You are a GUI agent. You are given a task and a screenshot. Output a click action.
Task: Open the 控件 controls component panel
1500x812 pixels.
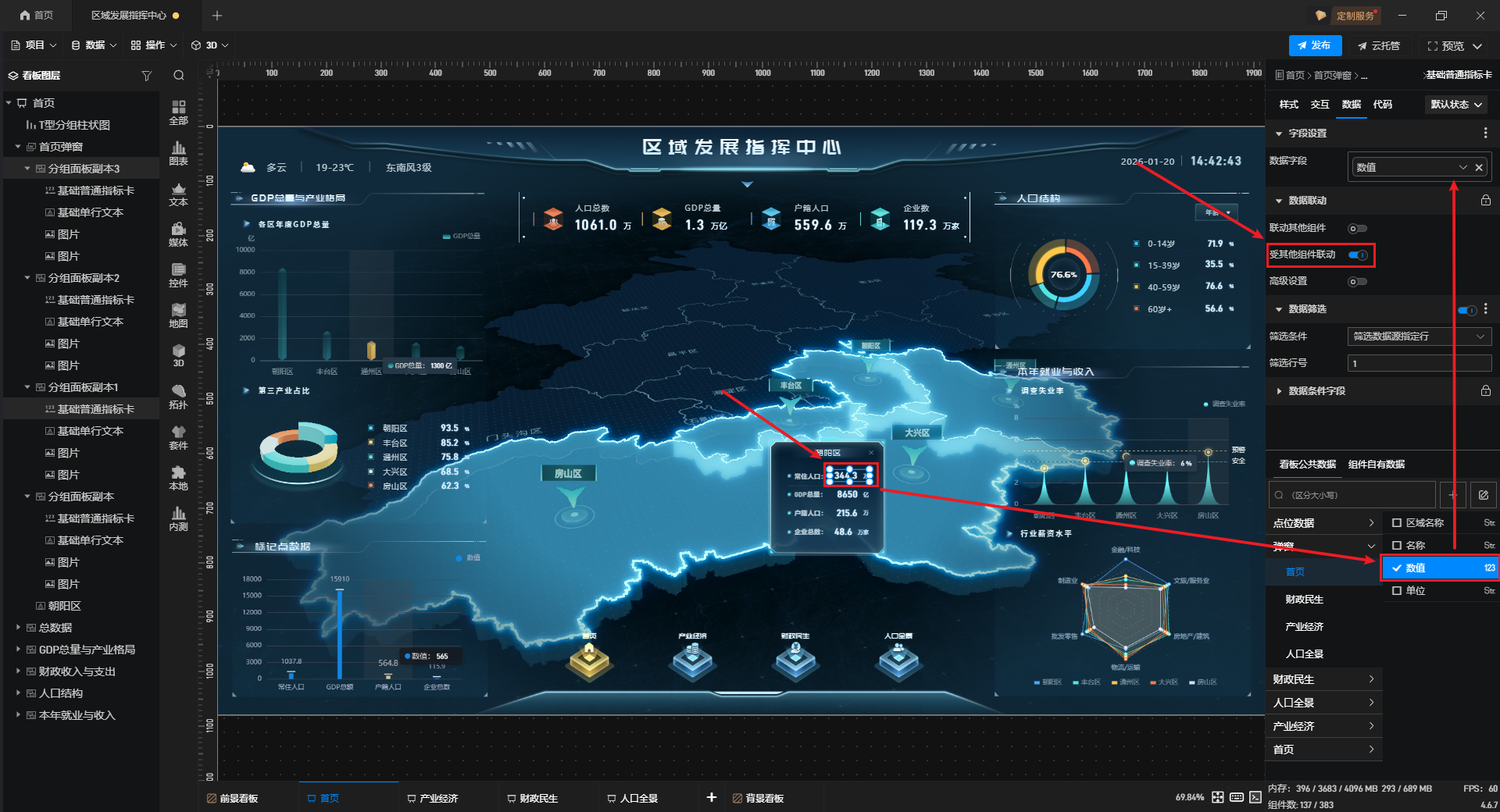pyautogui.click(x=178, y=274)
